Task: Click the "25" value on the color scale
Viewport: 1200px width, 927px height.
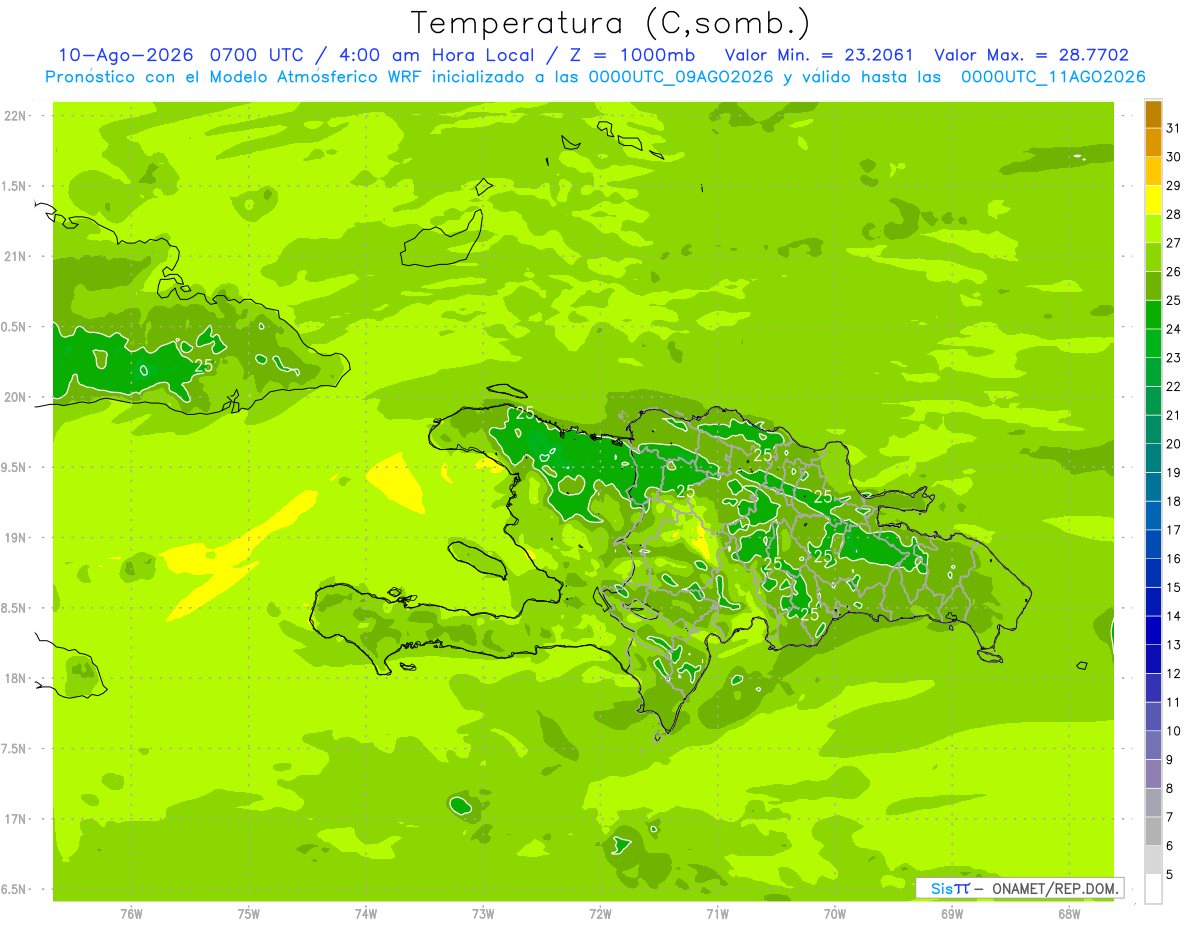Action: coord(1173,300)
